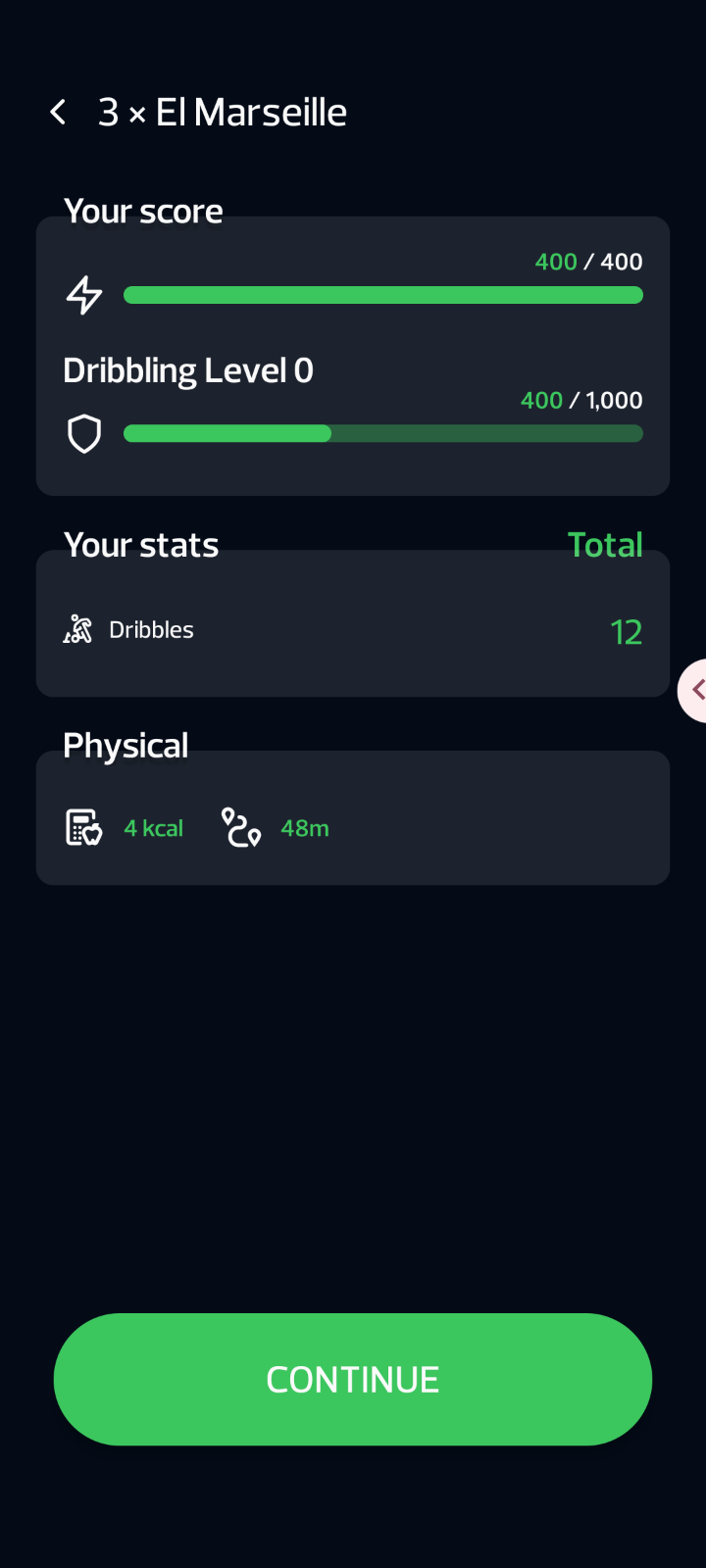Click the 400 / 1,000 level text
This screenshot has height=1568, width=706.
pos(581,400)
